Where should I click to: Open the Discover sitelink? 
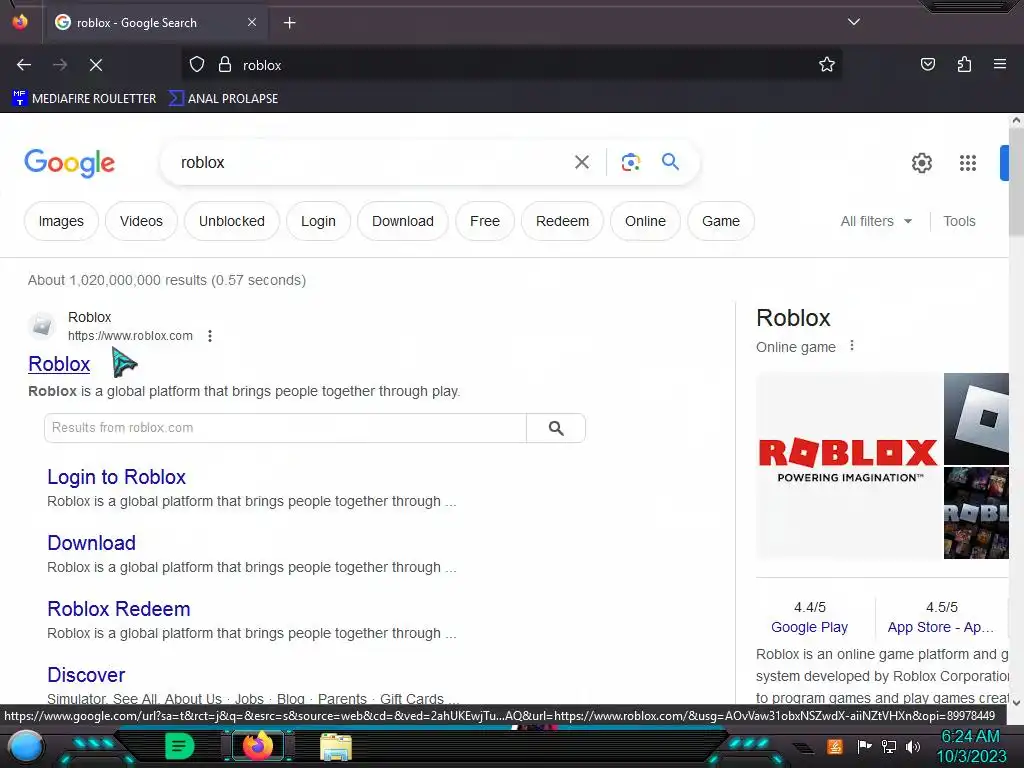[86, 675]
